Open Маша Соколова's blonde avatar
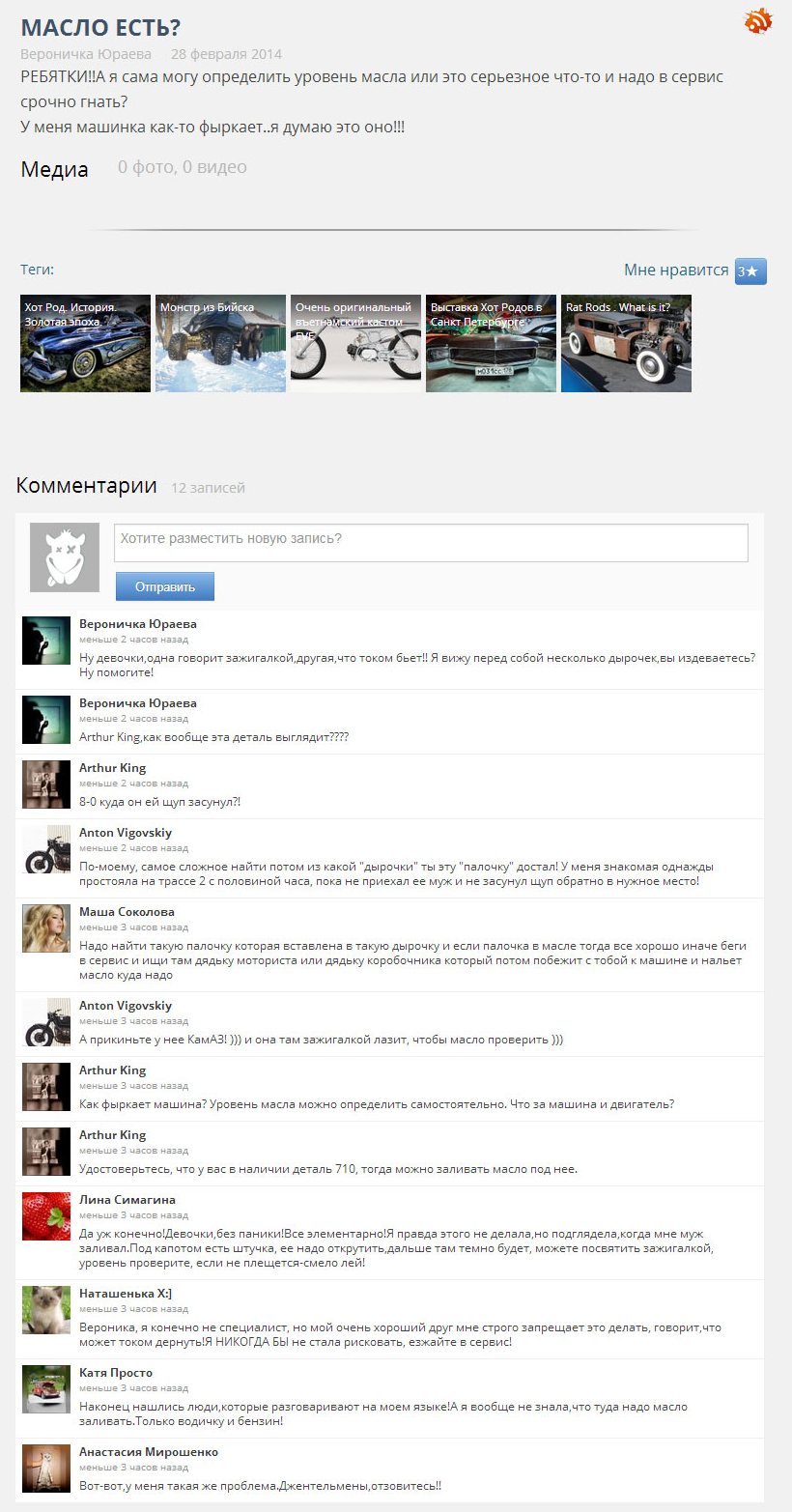 coord(46,928)
